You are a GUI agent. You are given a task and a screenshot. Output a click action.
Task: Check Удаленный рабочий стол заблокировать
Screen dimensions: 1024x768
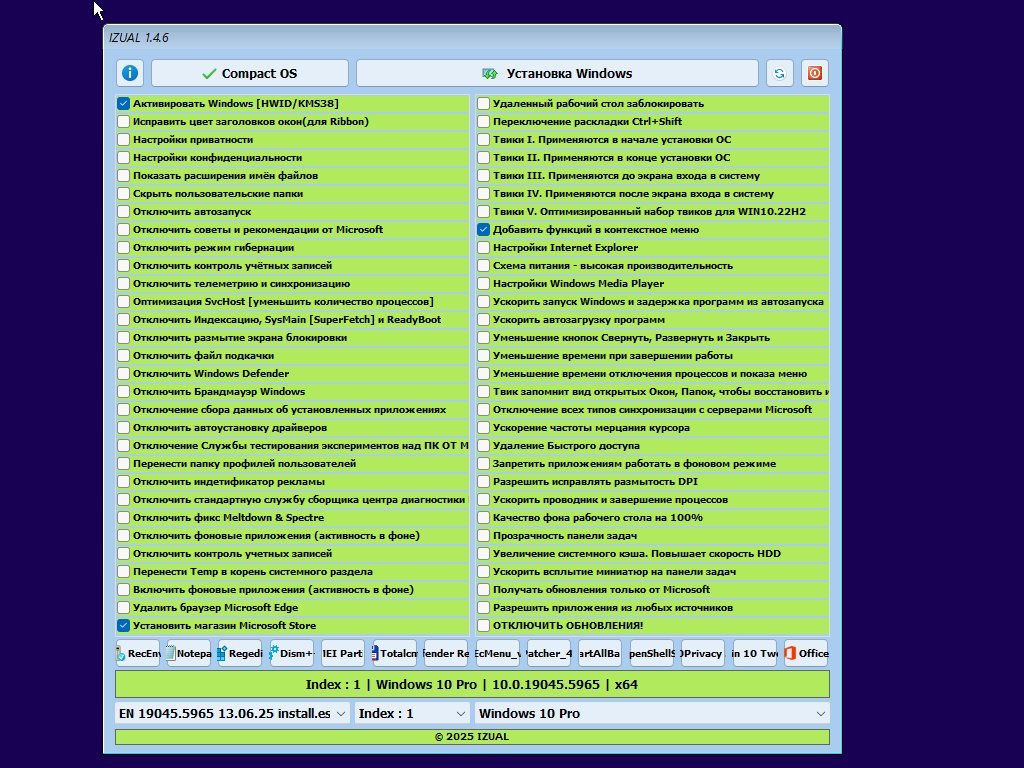pos(483,103)
